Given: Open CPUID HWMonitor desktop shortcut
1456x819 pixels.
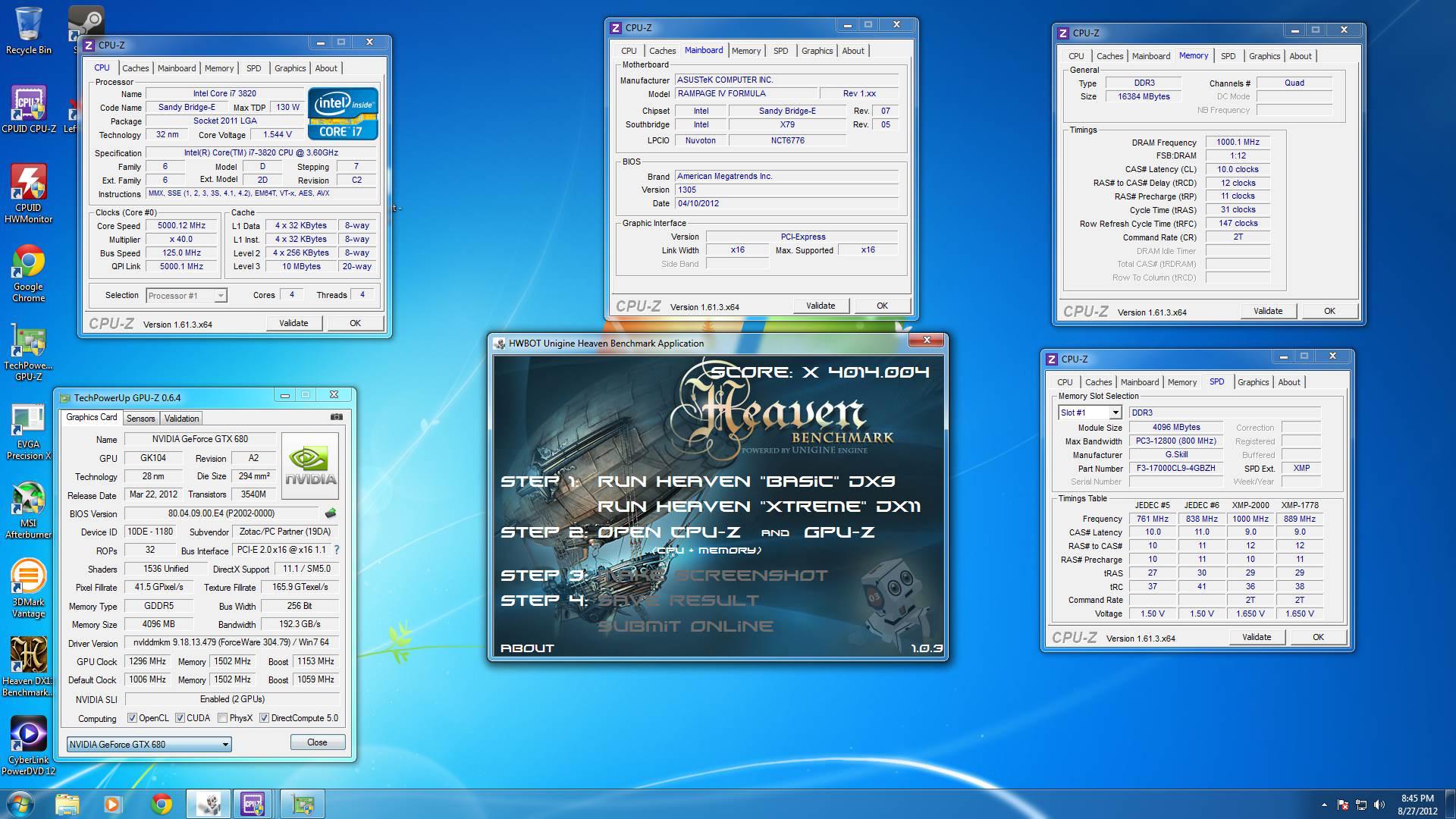Looking at the screenshot, I should [28, 193].
